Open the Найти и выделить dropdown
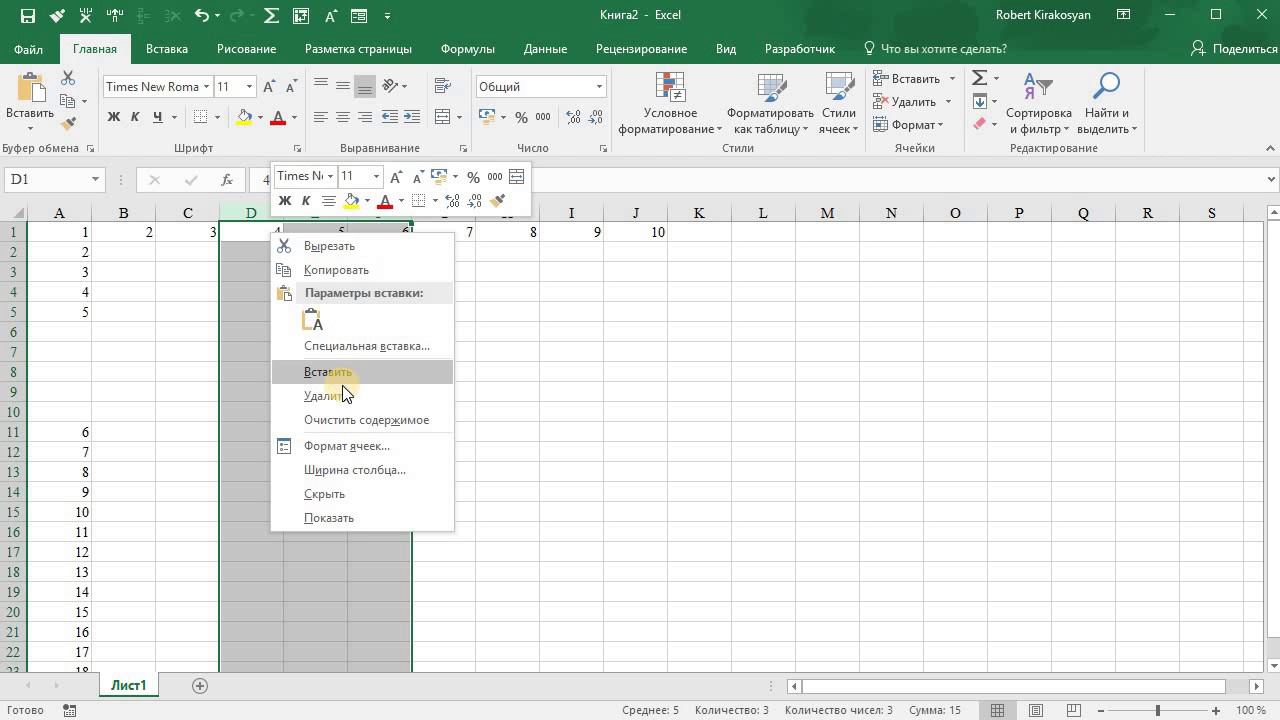 click(1106, 103)
